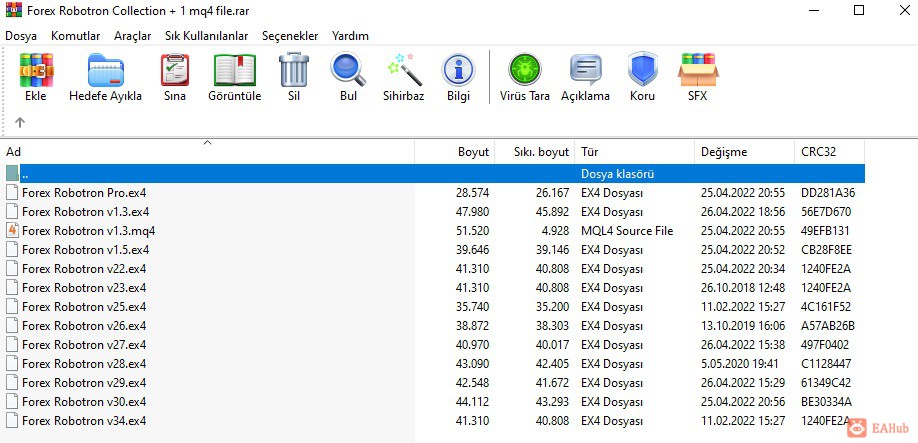Sort by Sıkı. boyut column header

pos(535,152)
